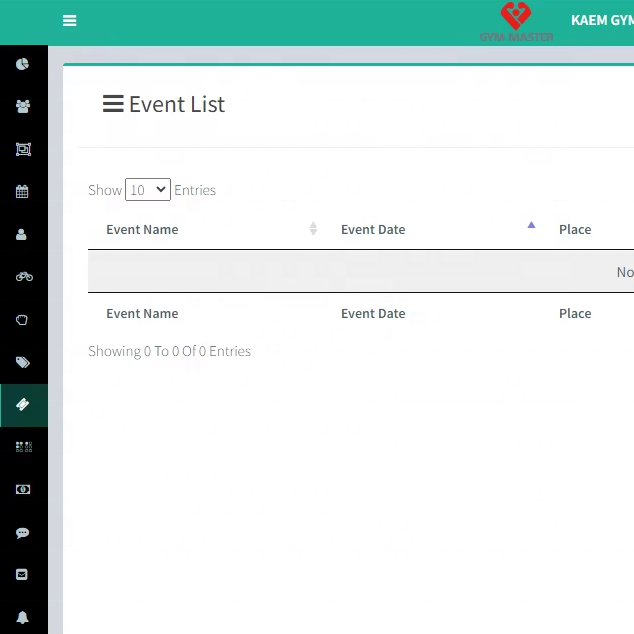Open the dashboard pie chart sidebar icon
This screenshot has width=634, height=634.
pos(22,64)
